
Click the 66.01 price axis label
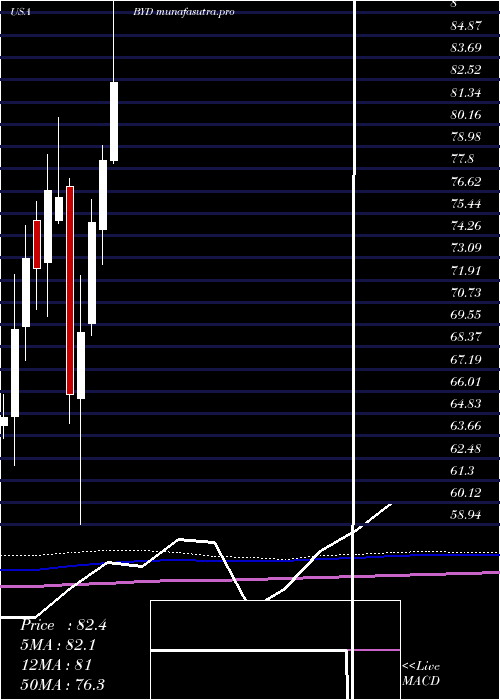click(x=466, y=382)
